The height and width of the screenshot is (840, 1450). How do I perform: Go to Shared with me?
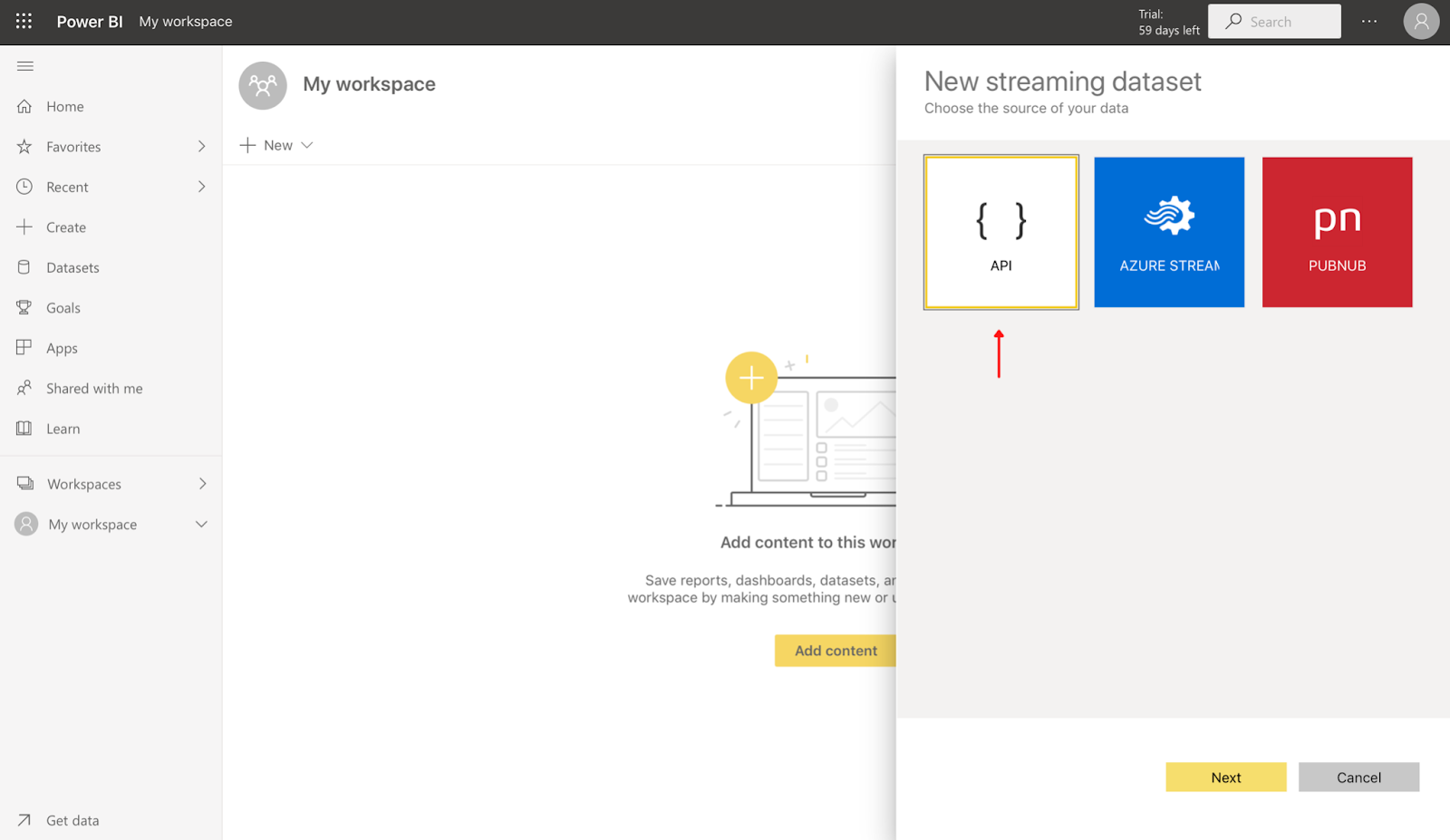(94, 389)
